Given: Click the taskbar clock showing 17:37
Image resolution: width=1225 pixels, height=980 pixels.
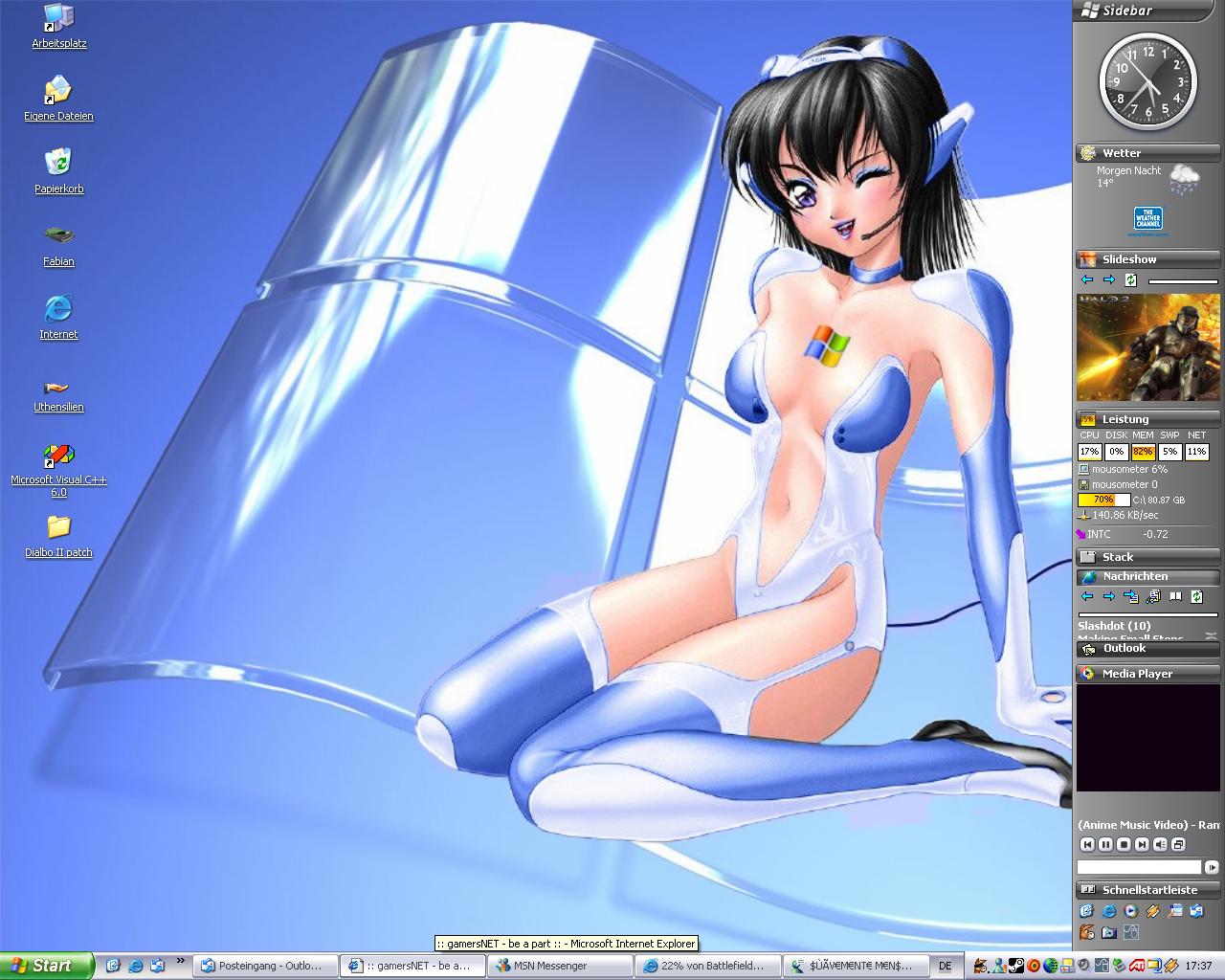Looking at the screenshot, I should click(x=1198, y=967).
